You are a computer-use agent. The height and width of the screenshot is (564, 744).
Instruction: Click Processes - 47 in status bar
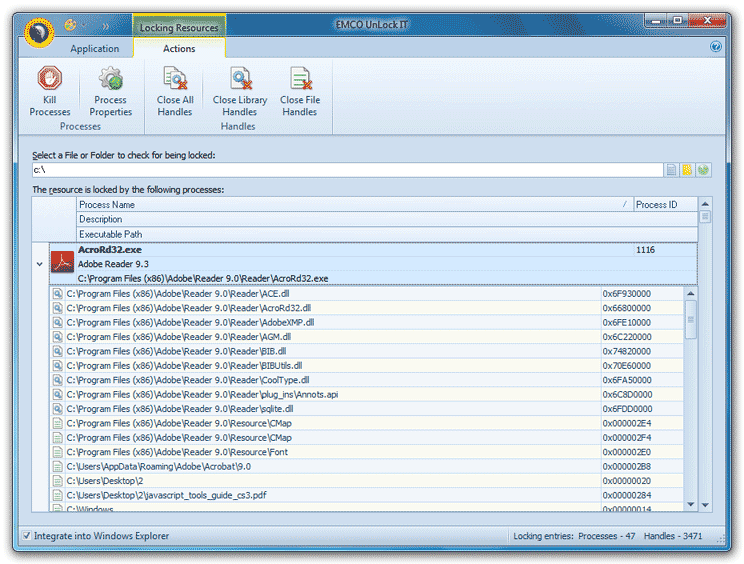(x=606, y=536)
